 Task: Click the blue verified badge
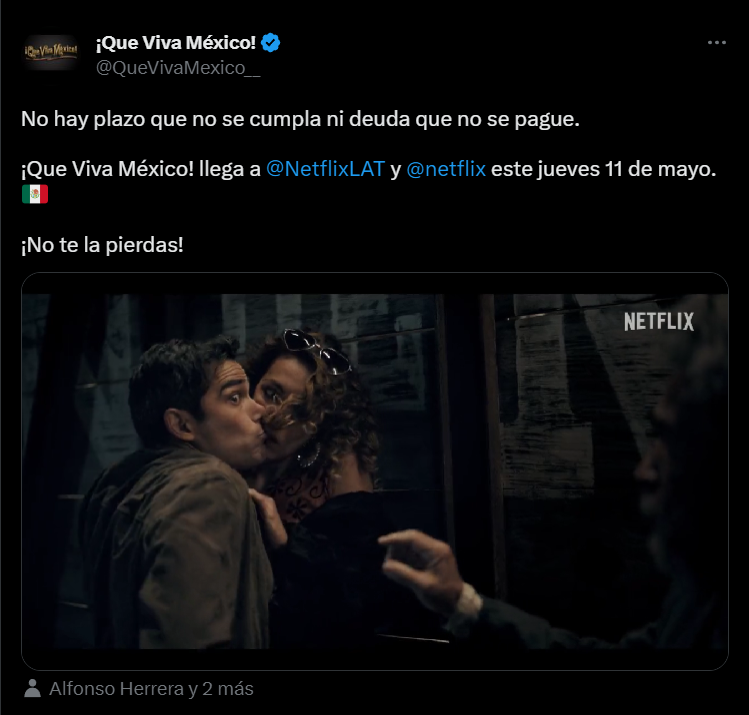click(271, 43)
